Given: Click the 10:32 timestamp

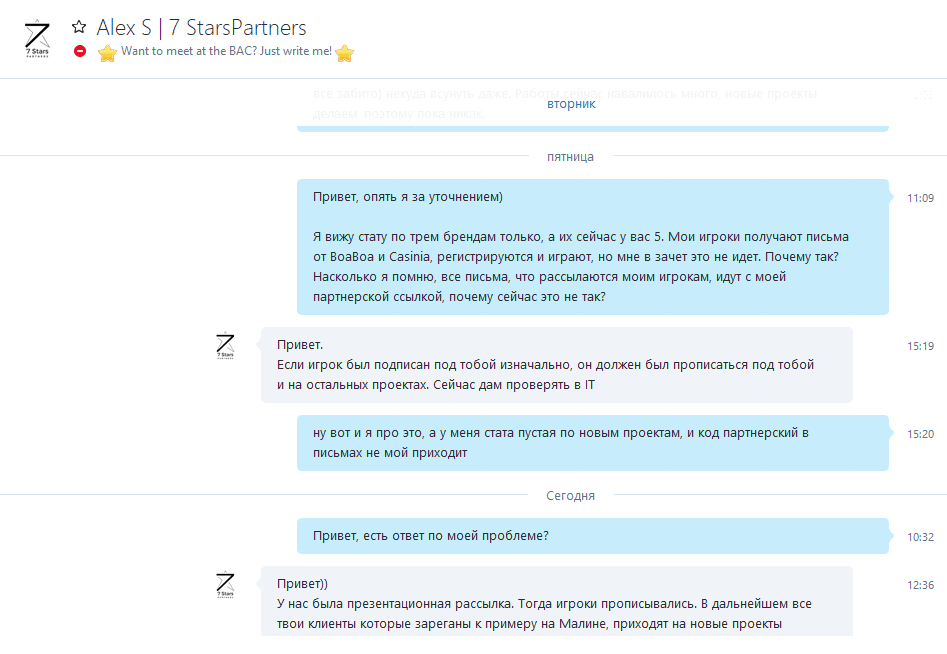Looking at the screenshot, I should pos(920,537).
